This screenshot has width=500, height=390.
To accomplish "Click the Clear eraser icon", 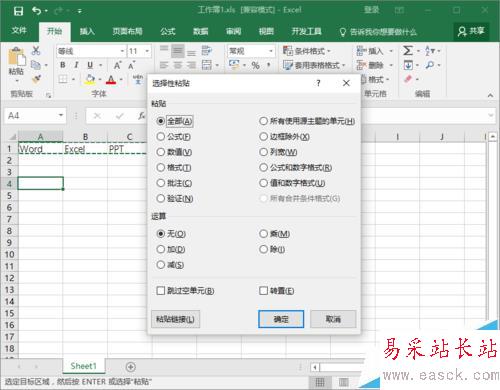I will 408,79.
